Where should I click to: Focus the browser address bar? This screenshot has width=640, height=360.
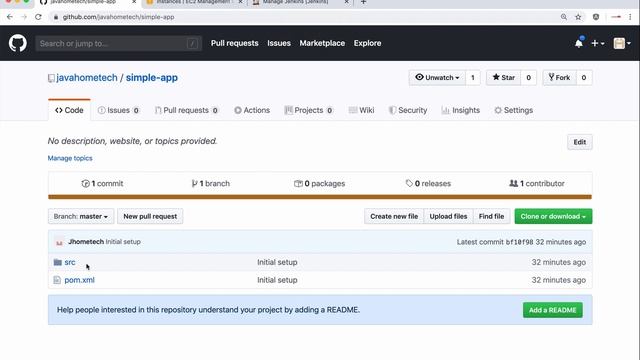tap(302, 17)
